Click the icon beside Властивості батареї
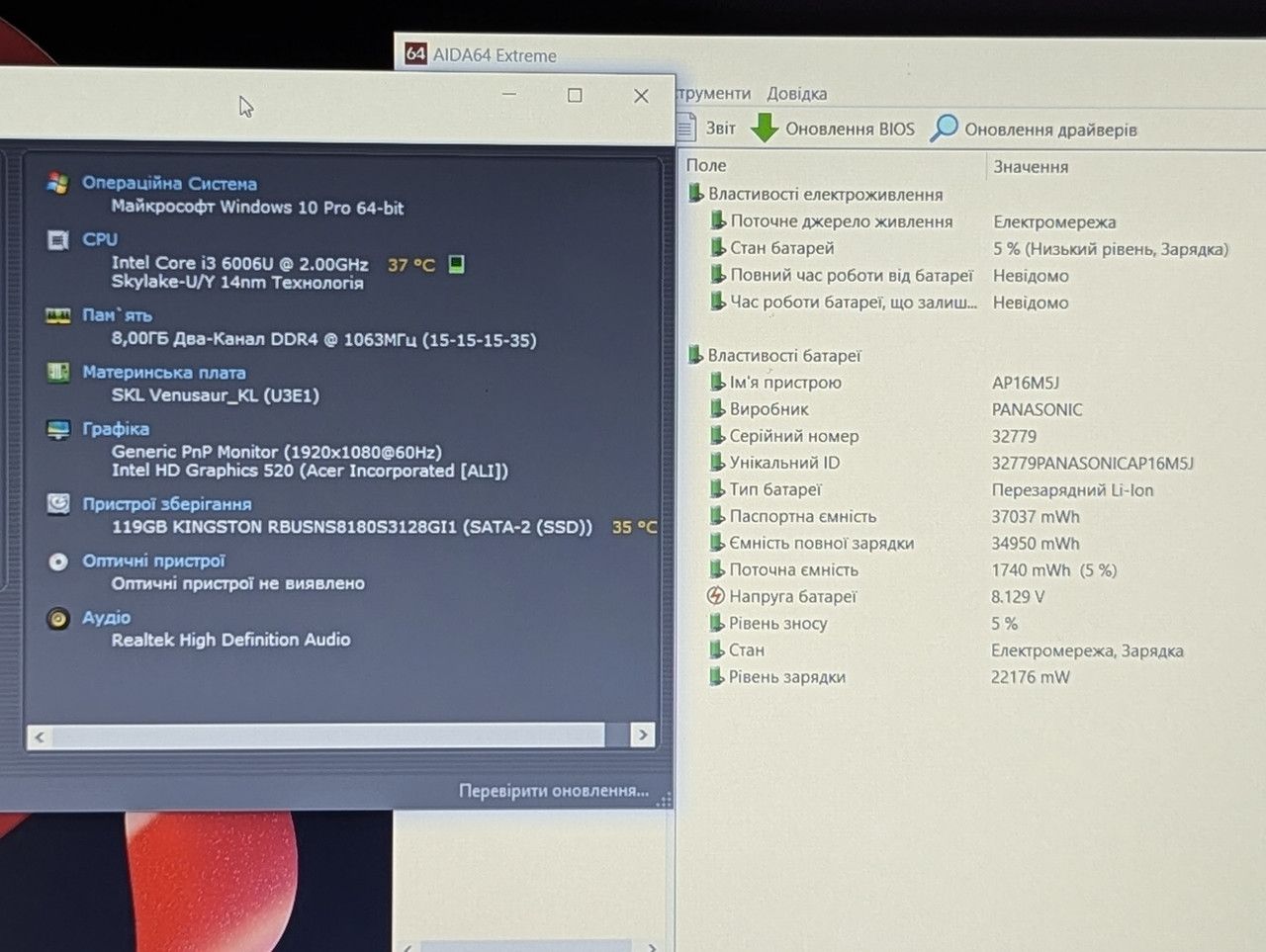 (696, 354)
